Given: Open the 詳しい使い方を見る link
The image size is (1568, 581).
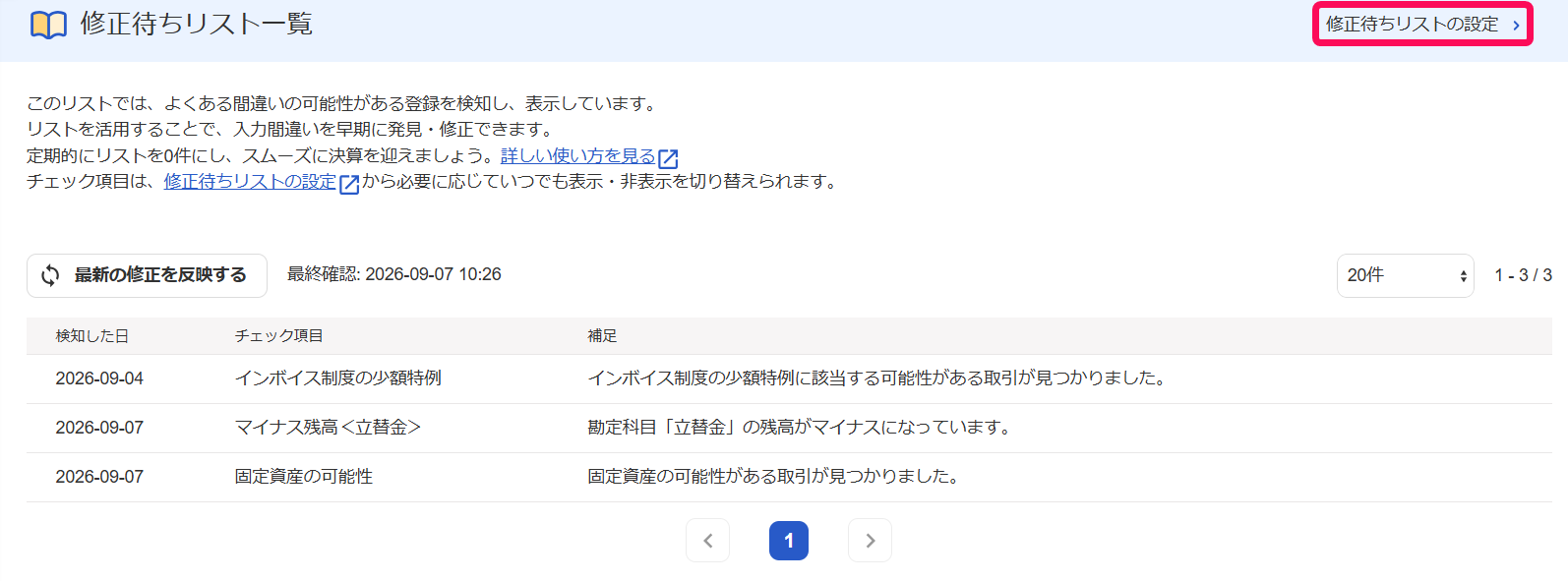Looking at the screenshot, I should pyautogui.click(x=577, y=156).
